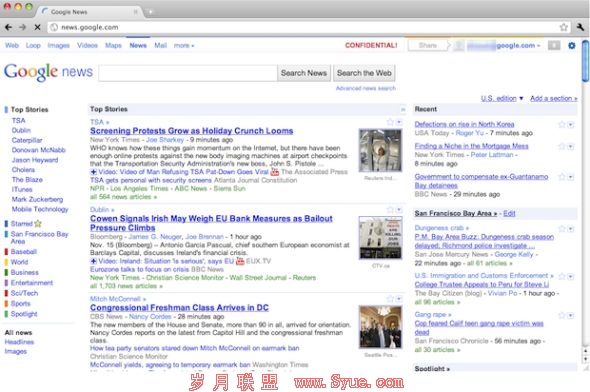Select Sci/Tech in the sidebar
Viewport: 590px width, 392px height.
(24, 293)
